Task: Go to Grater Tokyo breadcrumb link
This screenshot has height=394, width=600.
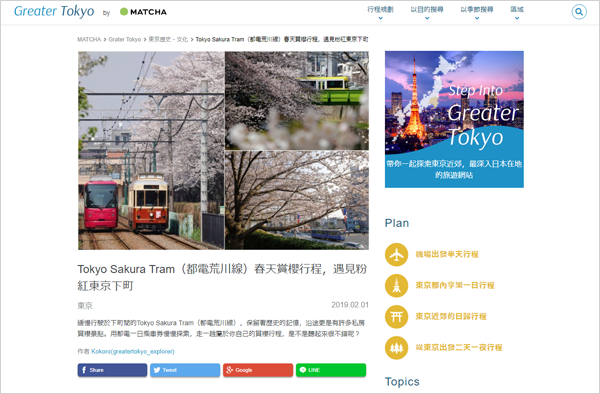Action: [125, 39]
